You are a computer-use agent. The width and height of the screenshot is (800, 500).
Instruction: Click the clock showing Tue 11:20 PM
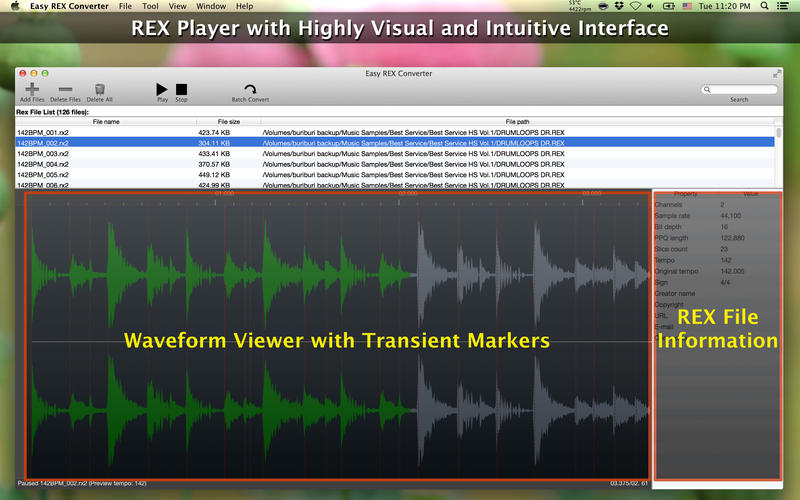click(x=724, y=6)
